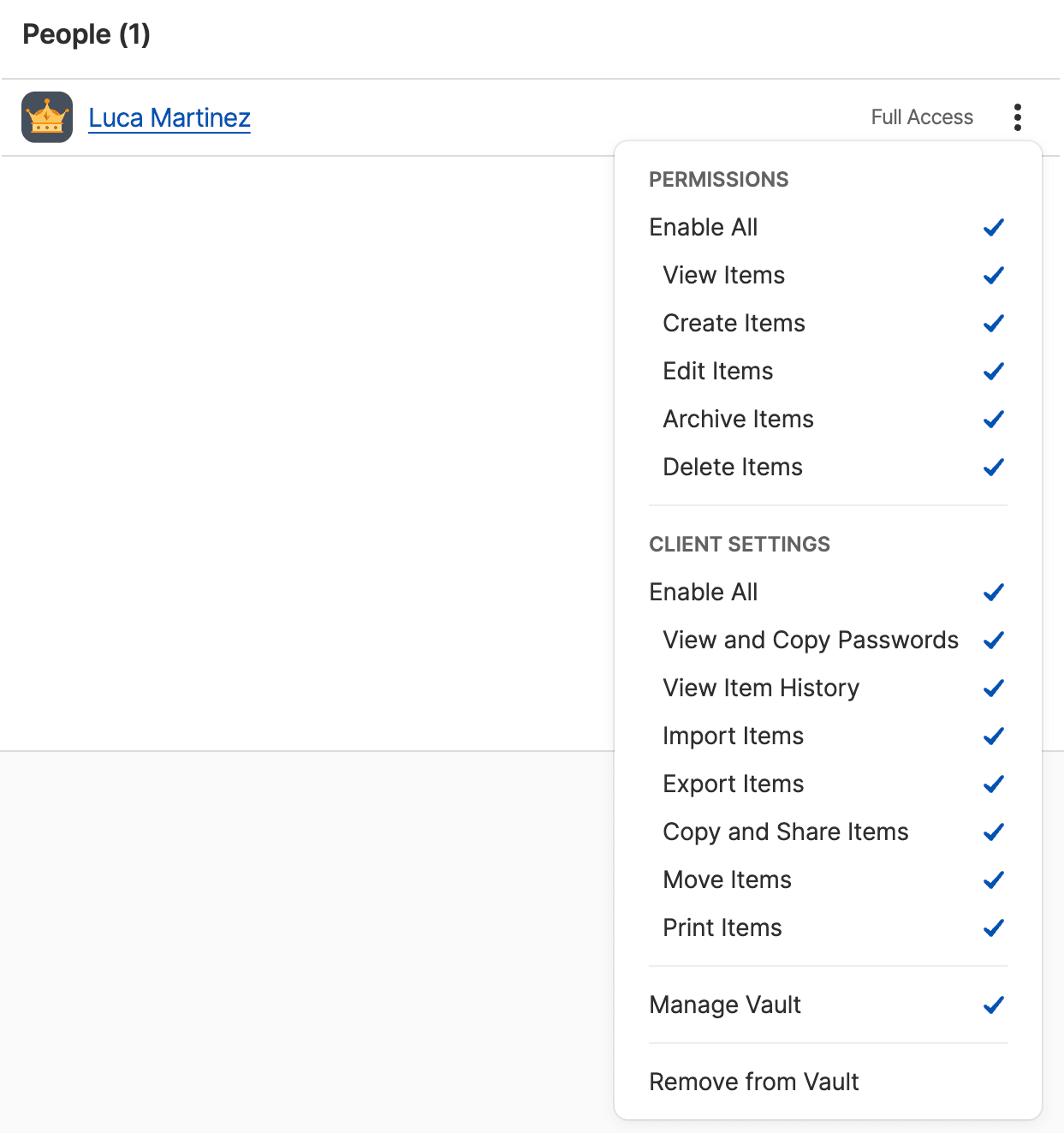This screenshot has width=1064, height=1133.
Task: Click the CLIENT SETTINGS section header
Action: (x=740, y=544)
